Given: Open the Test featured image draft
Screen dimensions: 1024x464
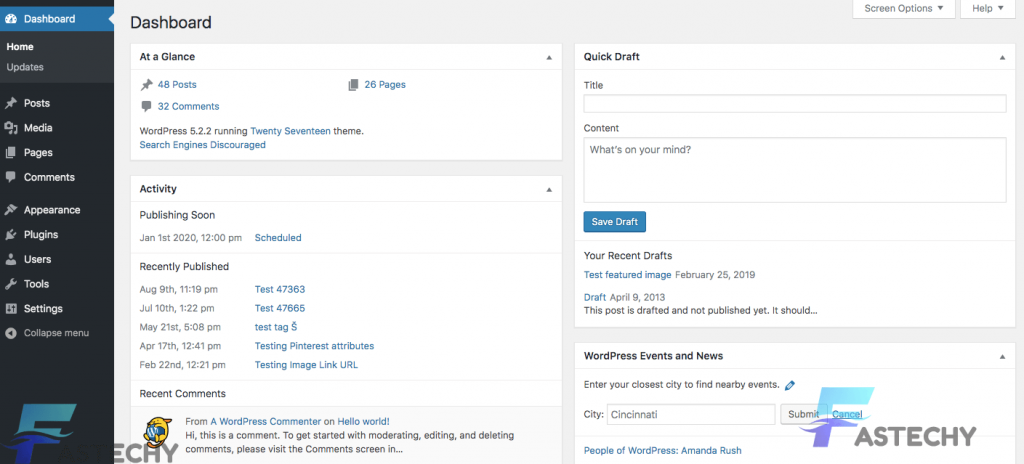Looking at the screenshot, I should [x=628, y=275].
